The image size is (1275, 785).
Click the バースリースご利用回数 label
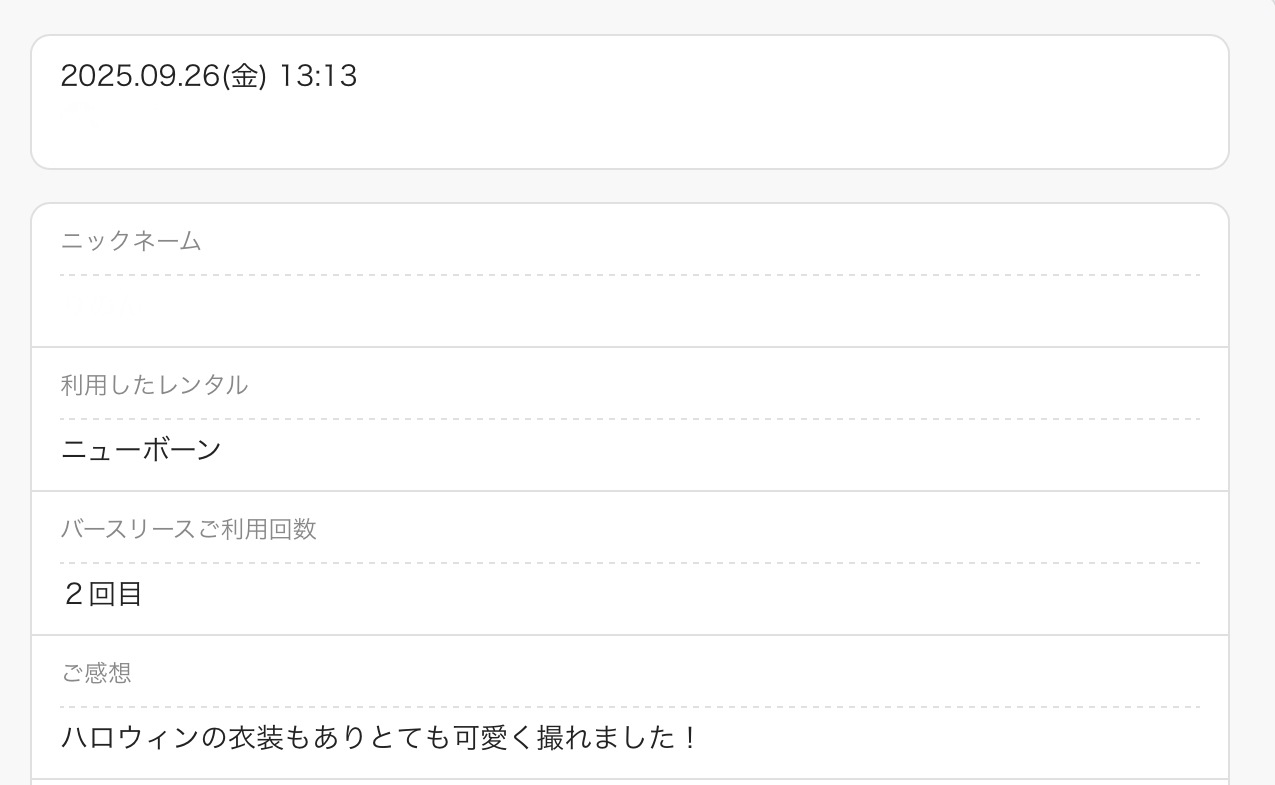pyautogui.click(x=188, y=529)
